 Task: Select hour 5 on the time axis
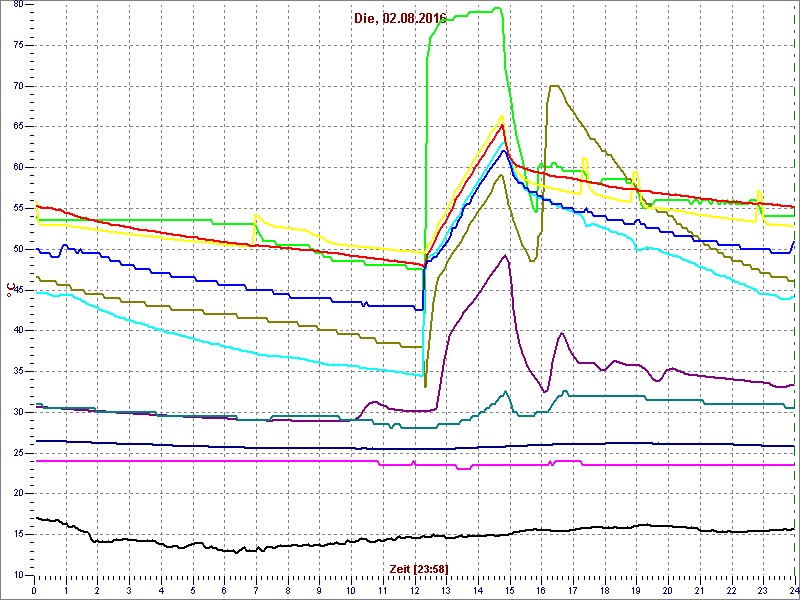pyautogui.click(x=192, y=590)
